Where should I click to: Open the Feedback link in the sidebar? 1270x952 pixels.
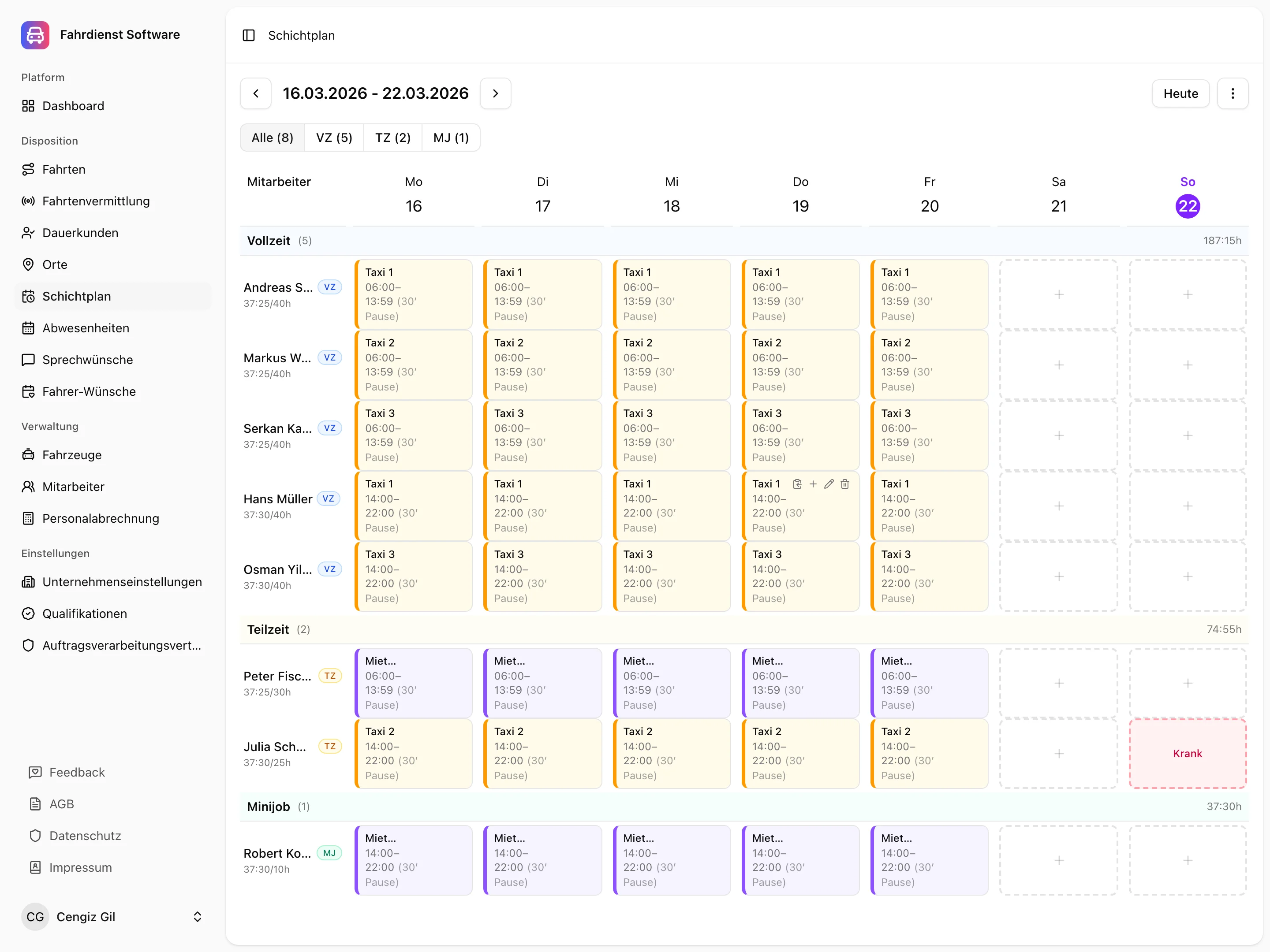pos(77,772)
